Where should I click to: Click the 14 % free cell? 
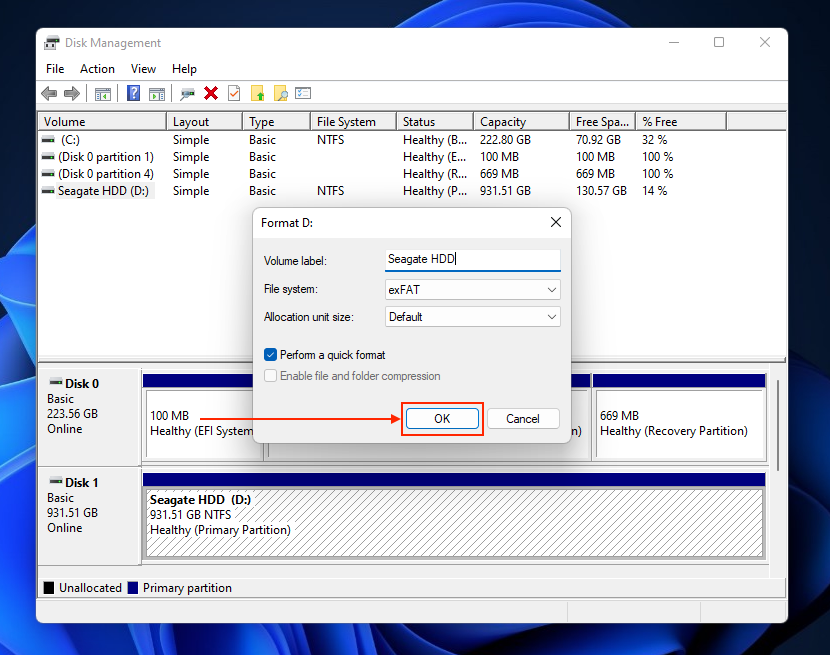tap(654, 191)
